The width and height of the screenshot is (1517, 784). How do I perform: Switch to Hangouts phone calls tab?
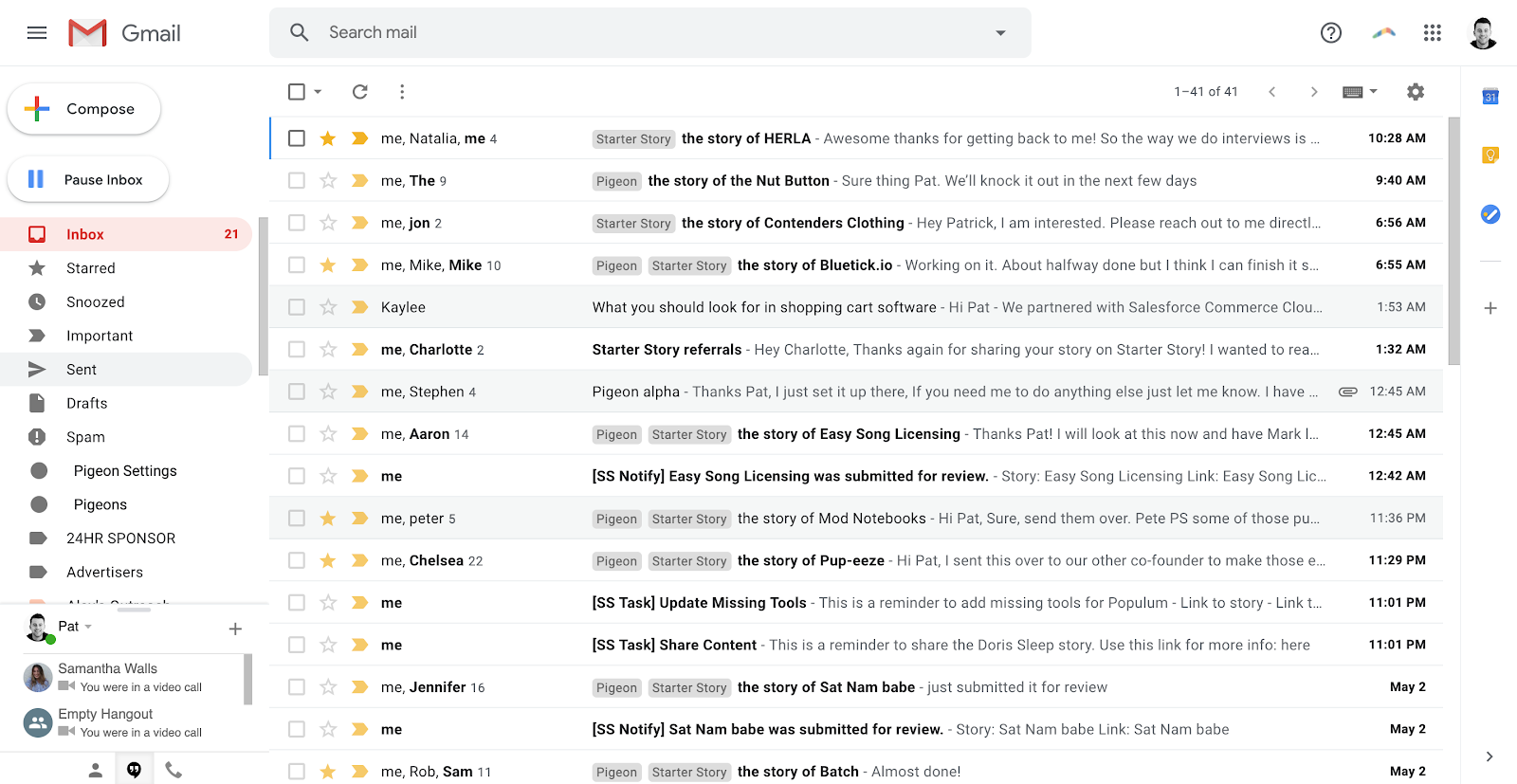click(174, 770)
